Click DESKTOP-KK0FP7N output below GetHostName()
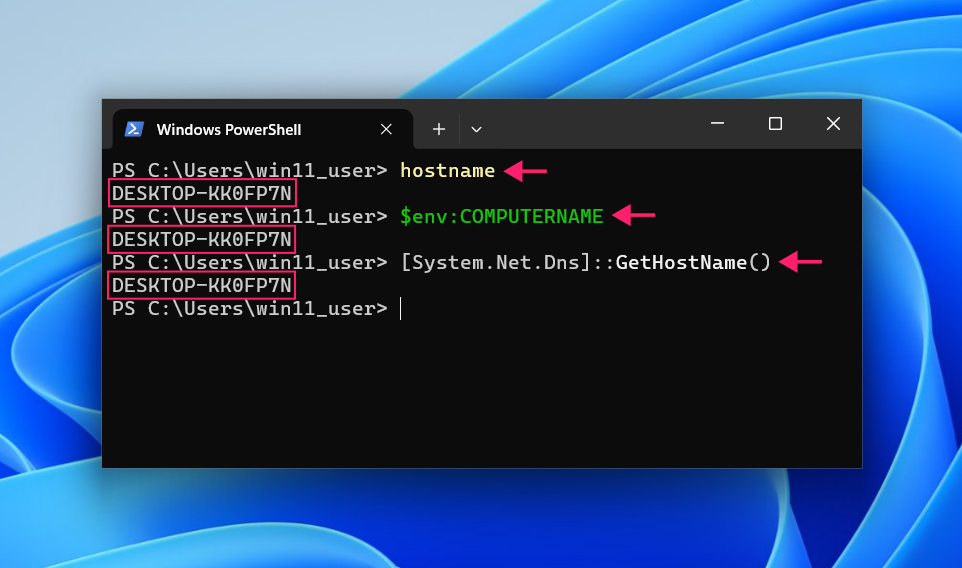Viewport: 962px width, 568px height. point(202,285)
